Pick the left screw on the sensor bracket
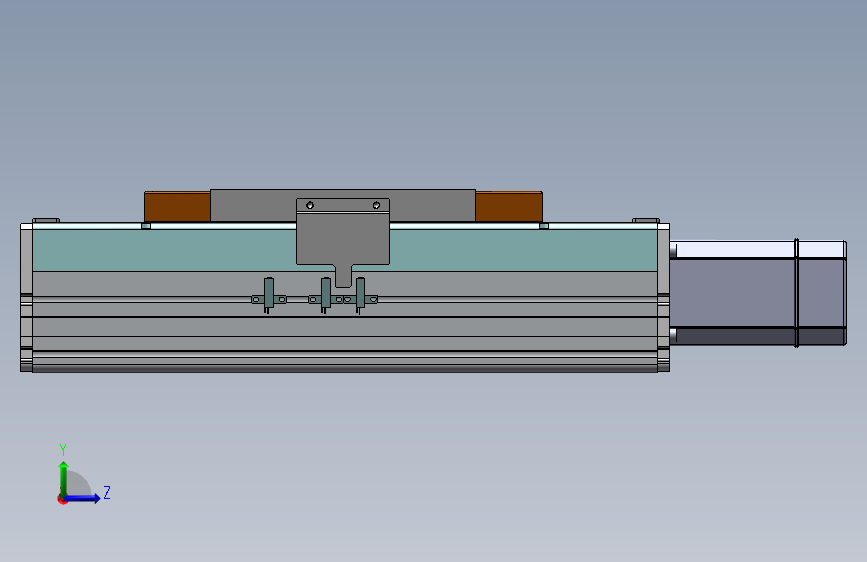The image size is (867, 562). tap(310, 205)
